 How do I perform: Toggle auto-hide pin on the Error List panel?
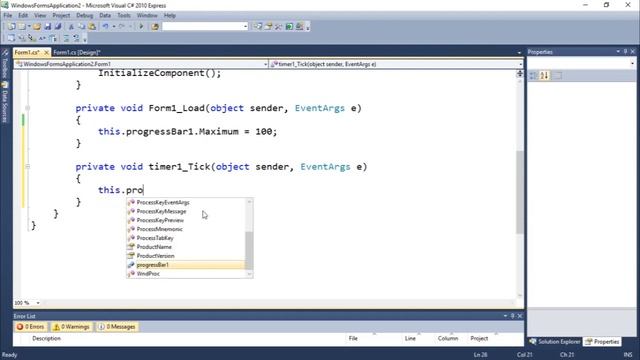[x=513, y=316]
